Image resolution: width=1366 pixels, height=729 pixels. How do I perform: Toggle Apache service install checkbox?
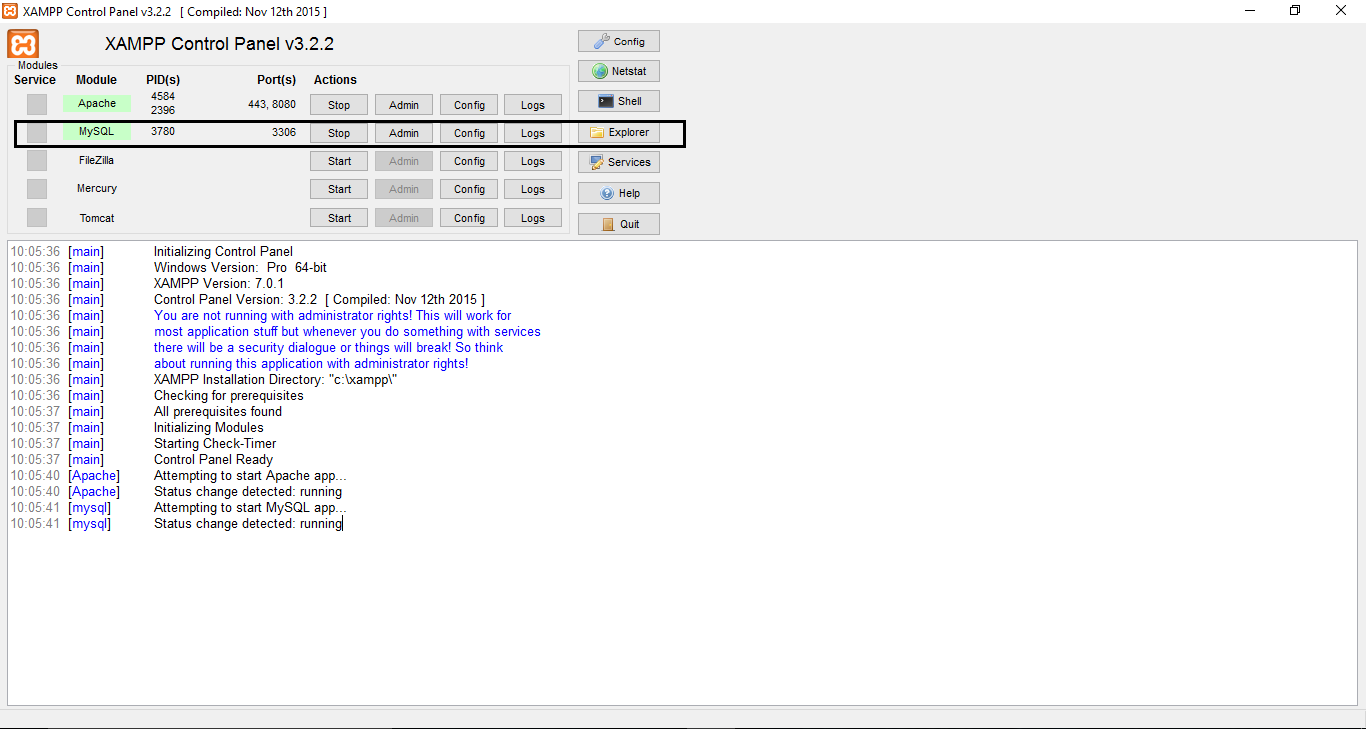pos(37,104)
